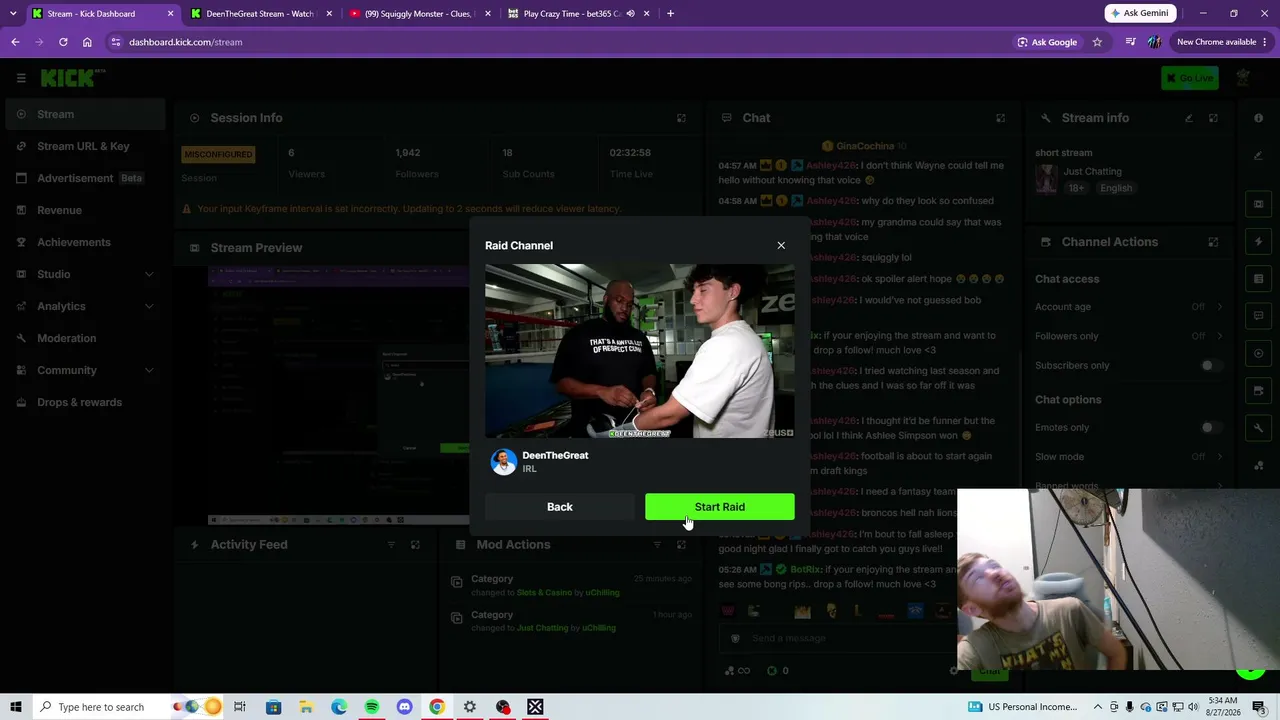Click the info icon in right rail
This screenshot has height=720, width=1280.
(x=1258, y=118)
